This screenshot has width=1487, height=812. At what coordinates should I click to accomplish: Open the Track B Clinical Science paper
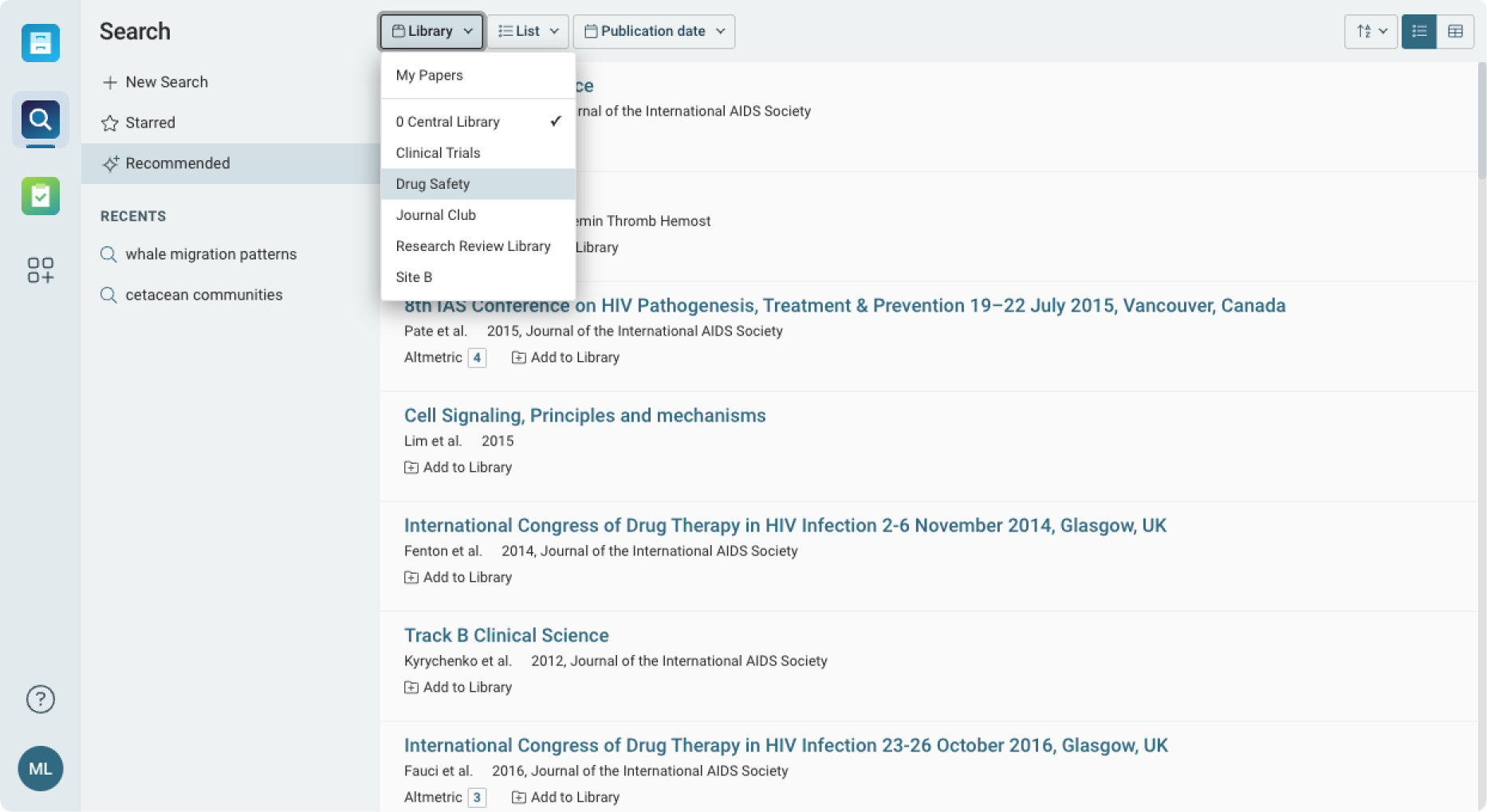pos(506,635)
